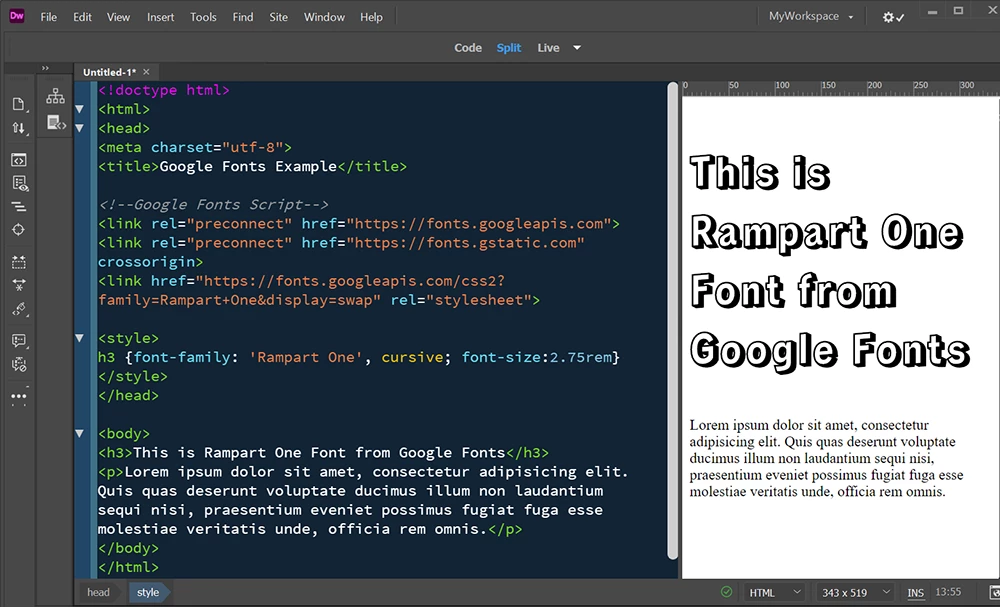Click the site structure hierarchy icon
This screenshot has height=607, width=1000.
55,96
